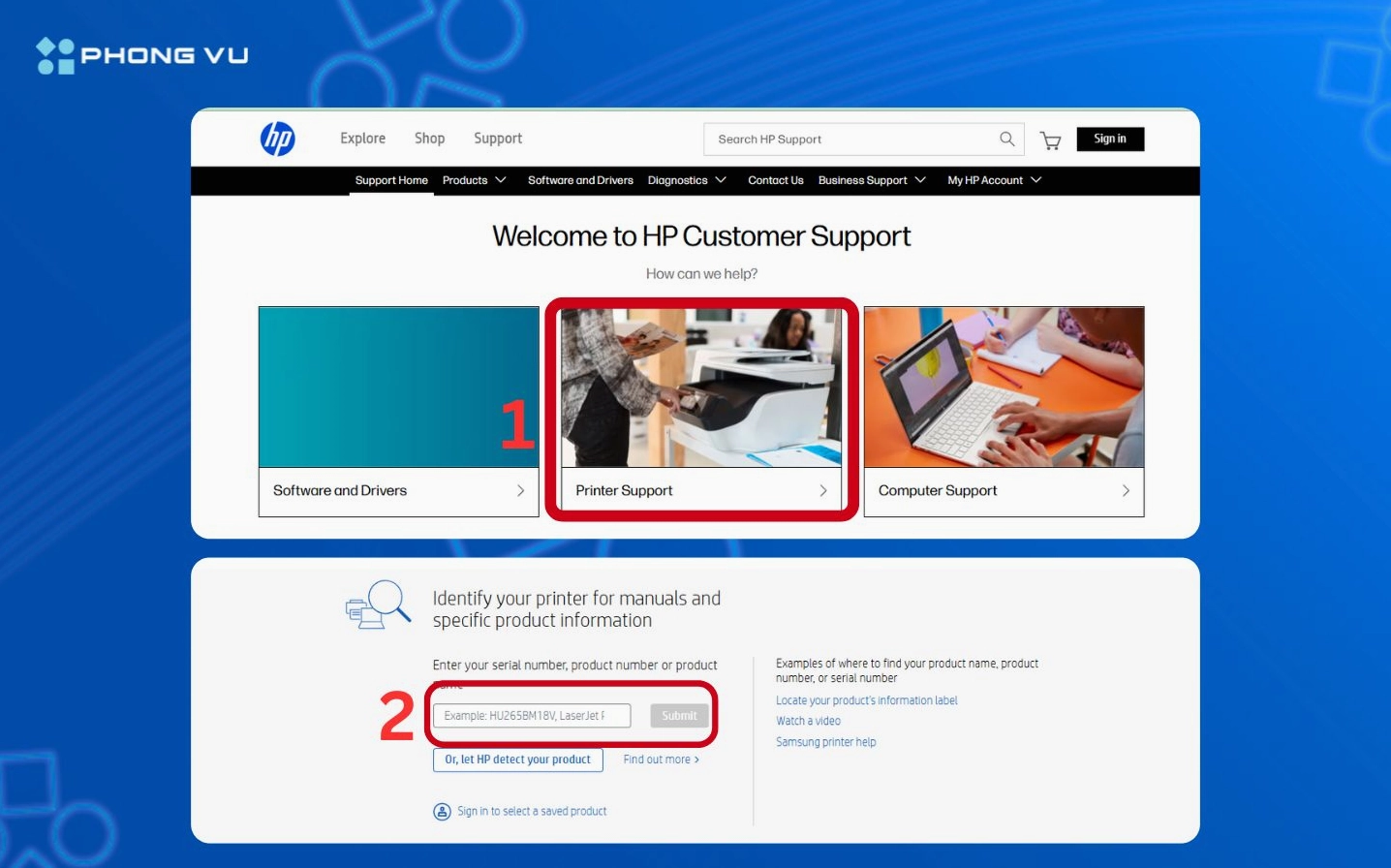Viewport: 1391px width, 868px height.
Task: Expand the Business Support menu
Action: [870, 180]
